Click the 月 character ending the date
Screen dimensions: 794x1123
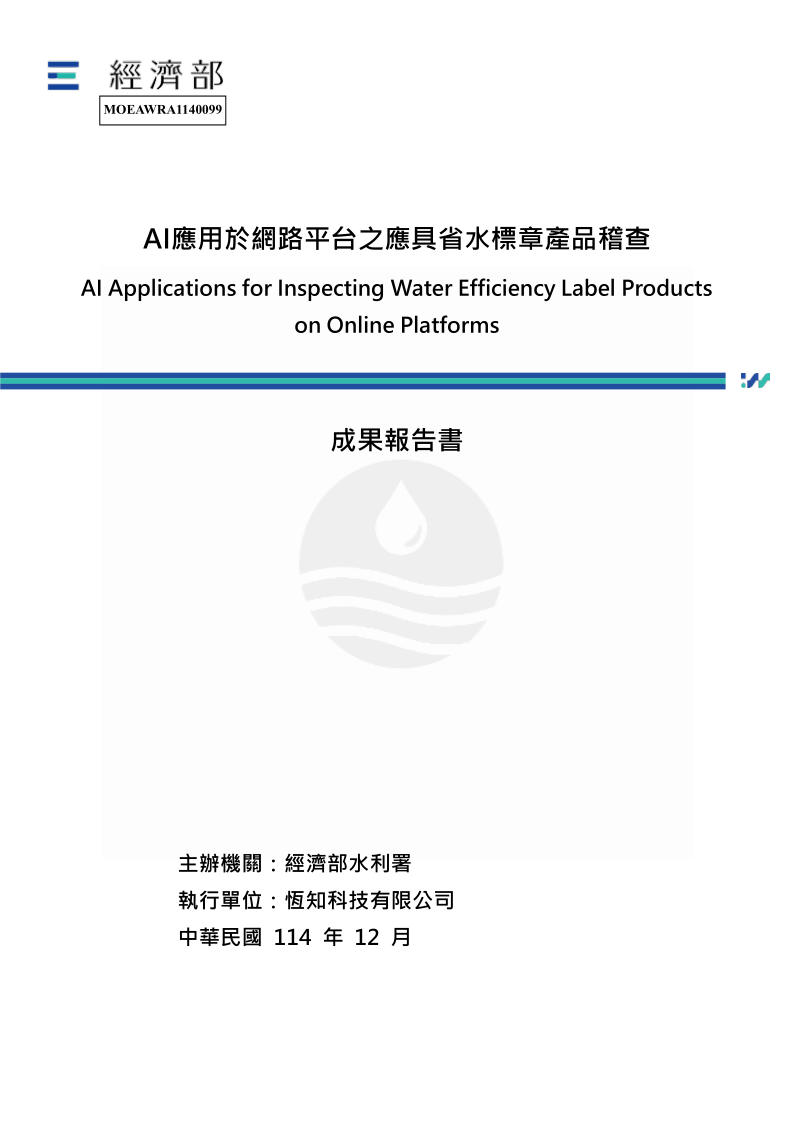(x=402, y=938)
